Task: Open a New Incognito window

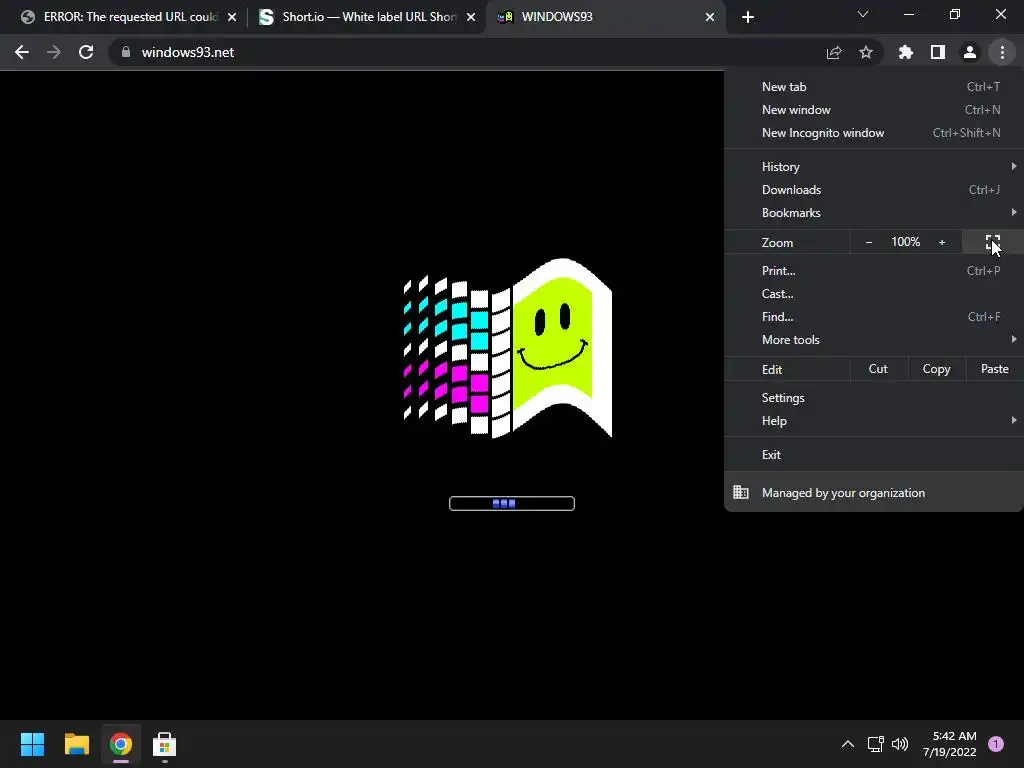Action: point(874,133)
